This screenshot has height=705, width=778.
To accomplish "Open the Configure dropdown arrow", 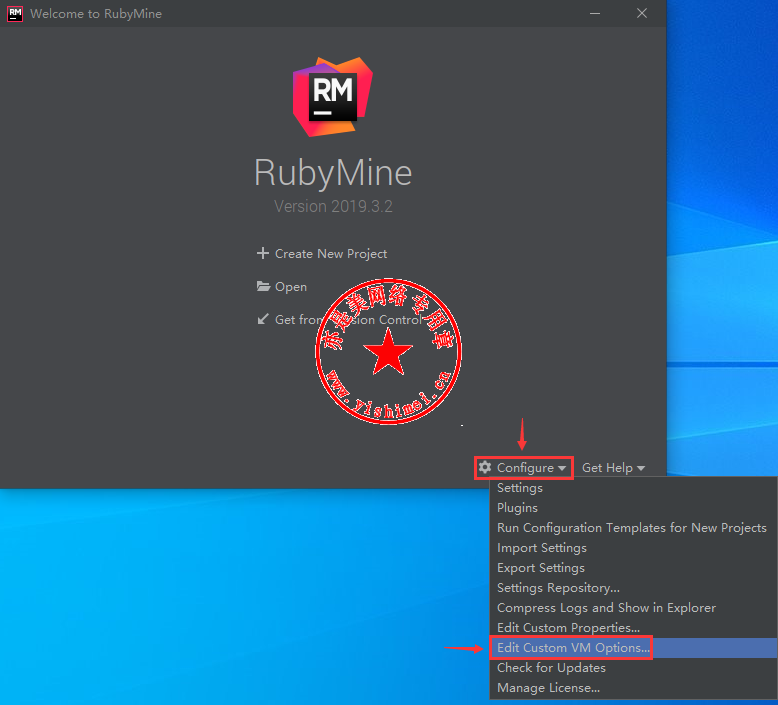I will 562,468.
